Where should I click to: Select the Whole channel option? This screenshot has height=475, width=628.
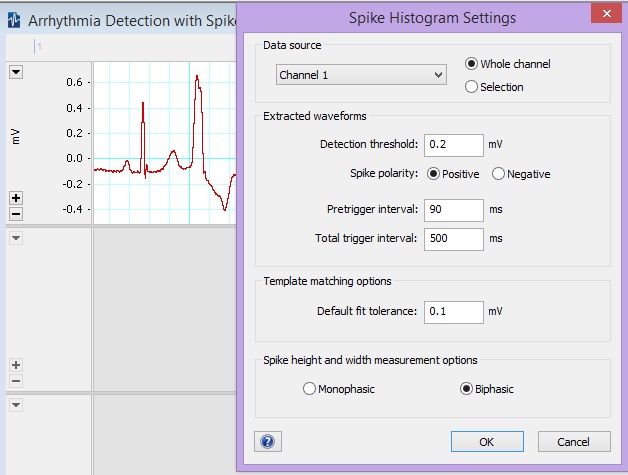(472, 64)
